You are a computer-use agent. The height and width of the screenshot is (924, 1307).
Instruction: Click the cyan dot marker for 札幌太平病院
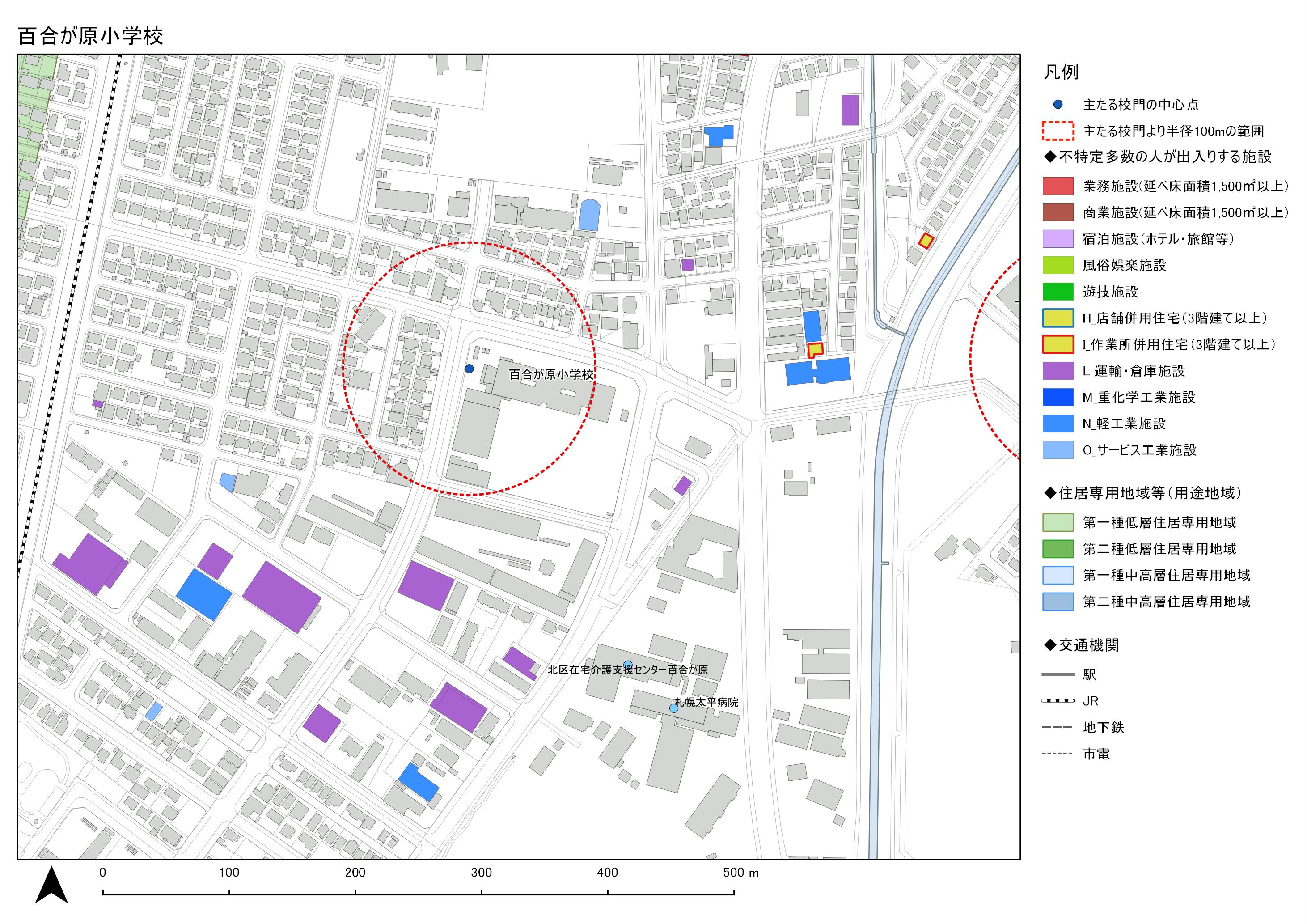pos(673,708)
